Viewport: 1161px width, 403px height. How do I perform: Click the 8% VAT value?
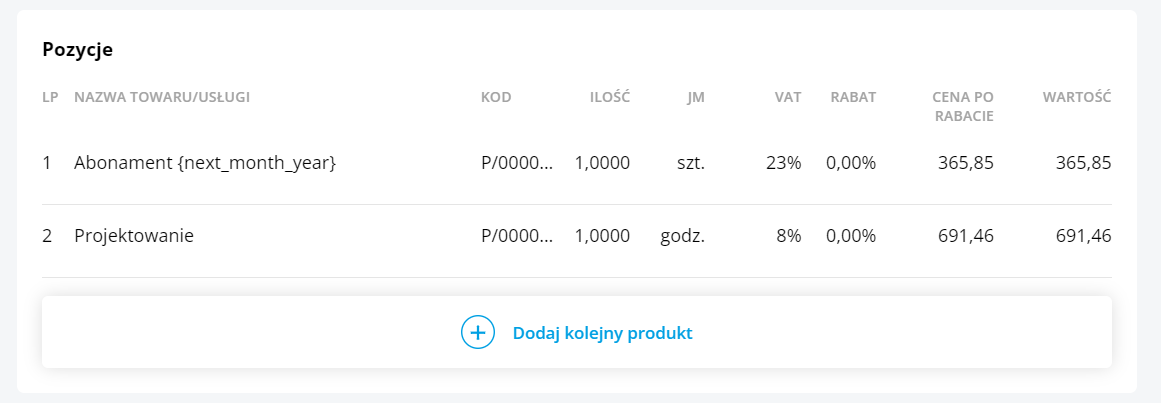pos(788,236)
